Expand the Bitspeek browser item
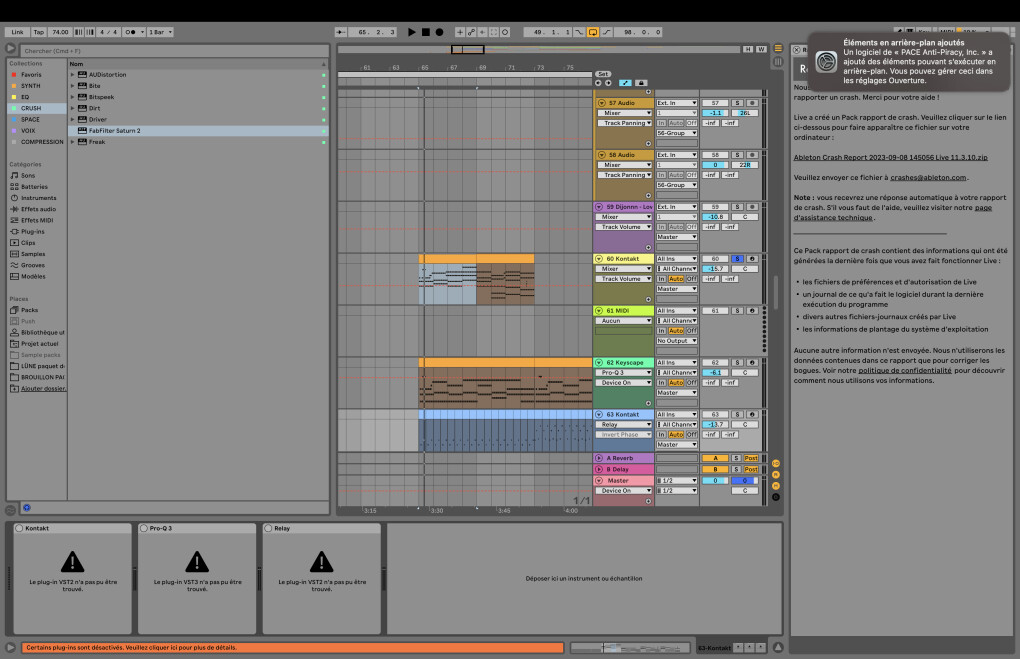The width and height of the screenshot is (1020, 659). [x=72, y=97]
